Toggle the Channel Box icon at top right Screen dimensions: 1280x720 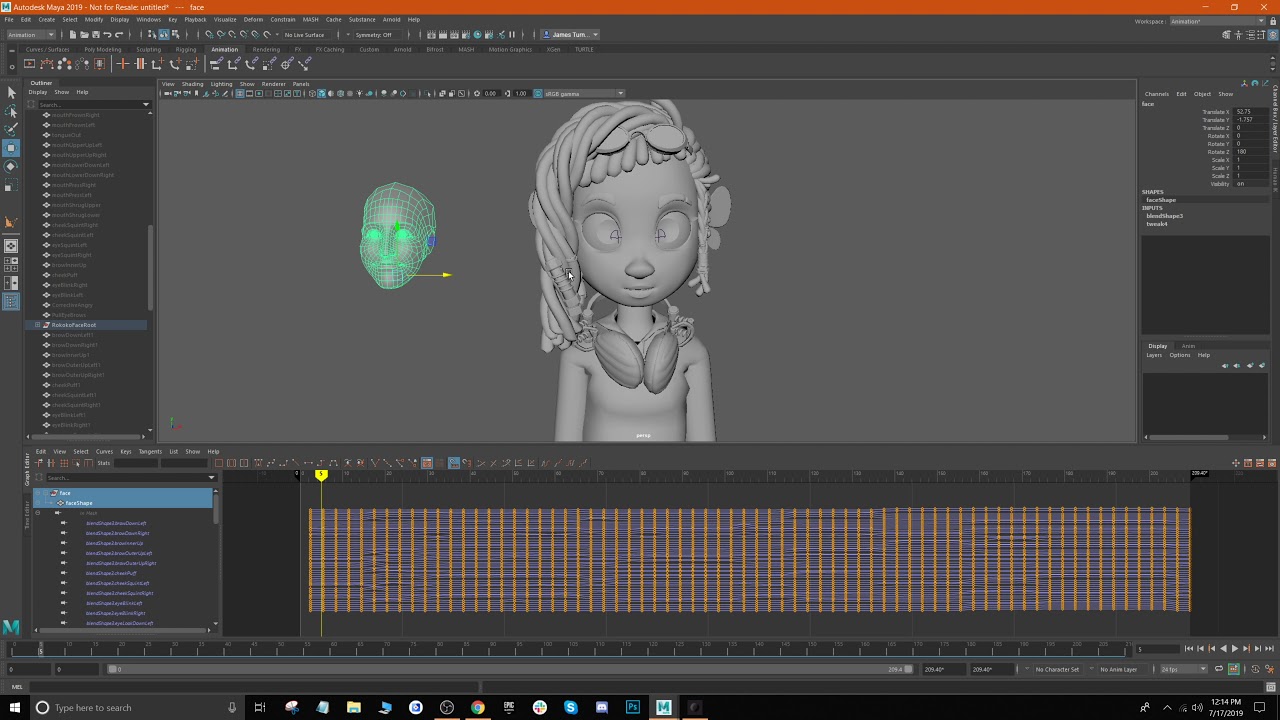(1273, 35)
